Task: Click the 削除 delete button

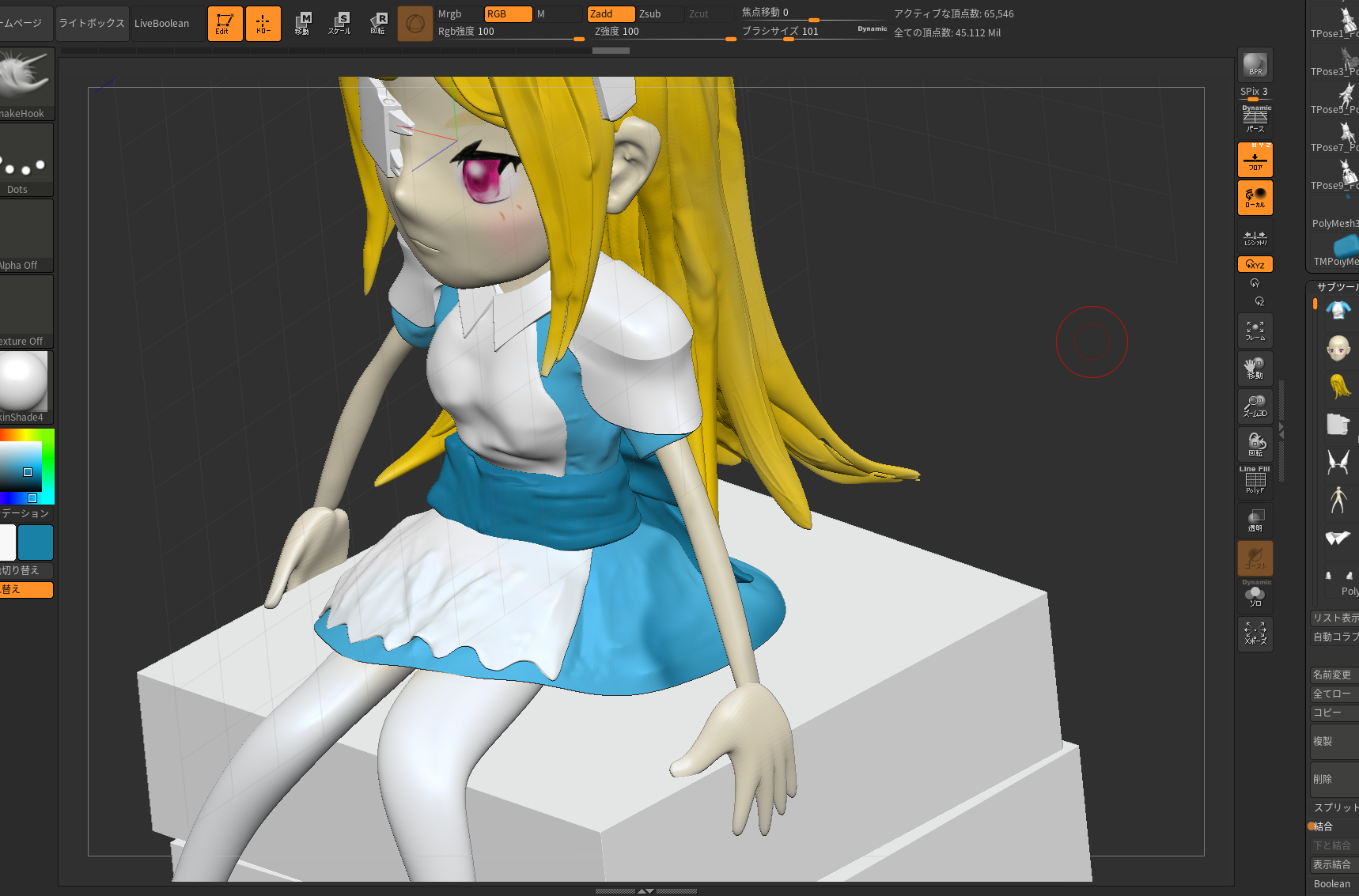Action: click(x=1334, y=779)
